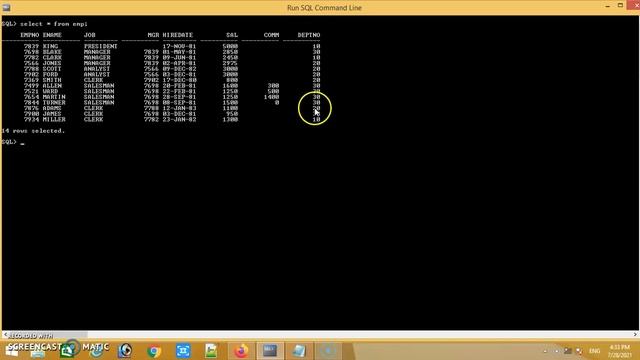This screenshot has width=640, height=360.
Task: Click the name ALLEN in results
Action: (52, 86)
